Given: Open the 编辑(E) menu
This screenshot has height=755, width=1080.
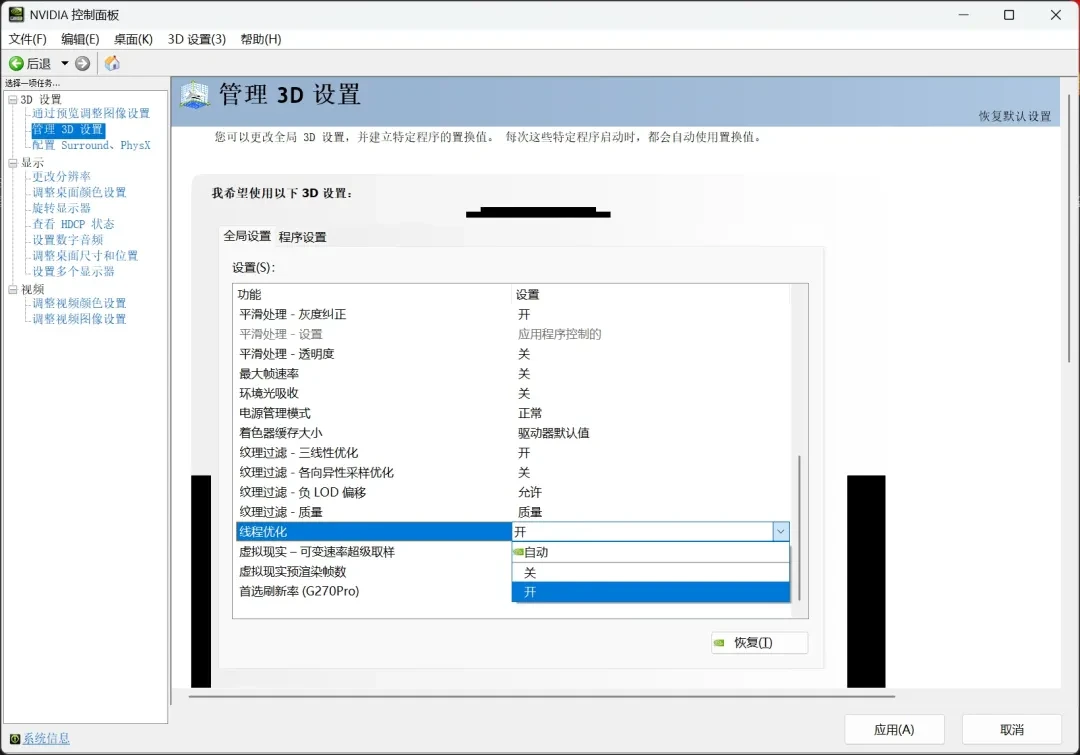Looking at the screenshot, I should point(80,39).
